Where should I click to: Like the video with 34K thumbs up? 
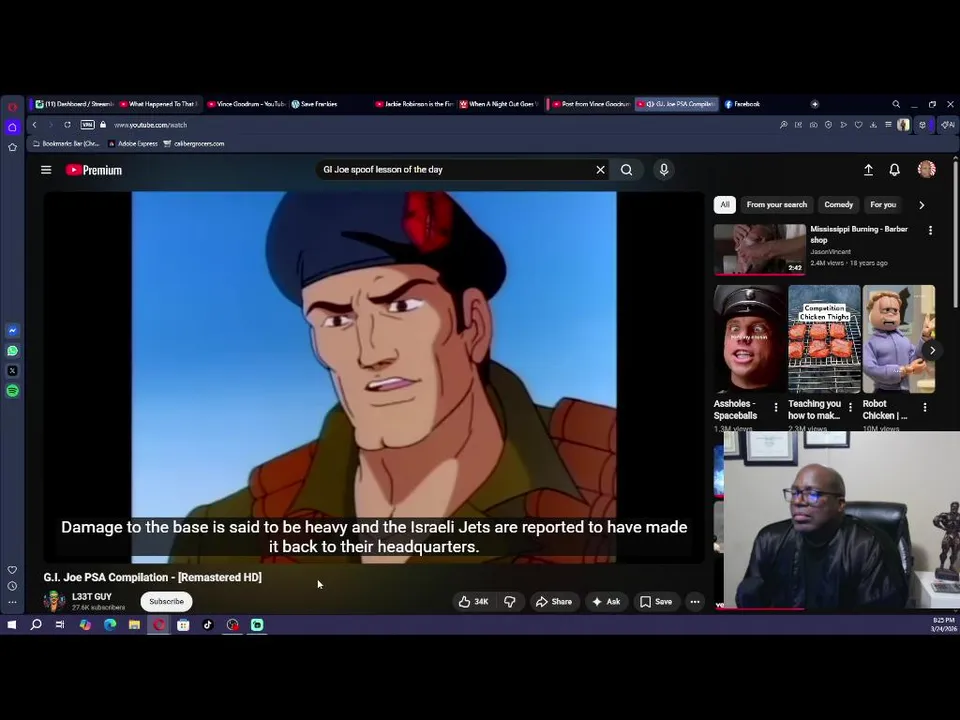(473, 602)
